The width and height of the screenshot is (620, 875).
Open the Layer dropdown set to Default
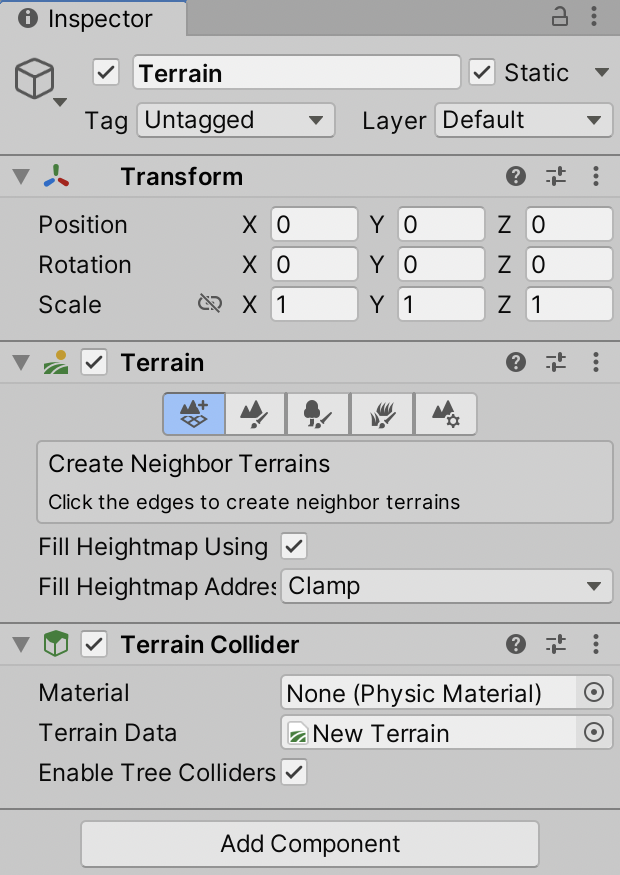tap(524, 121)
